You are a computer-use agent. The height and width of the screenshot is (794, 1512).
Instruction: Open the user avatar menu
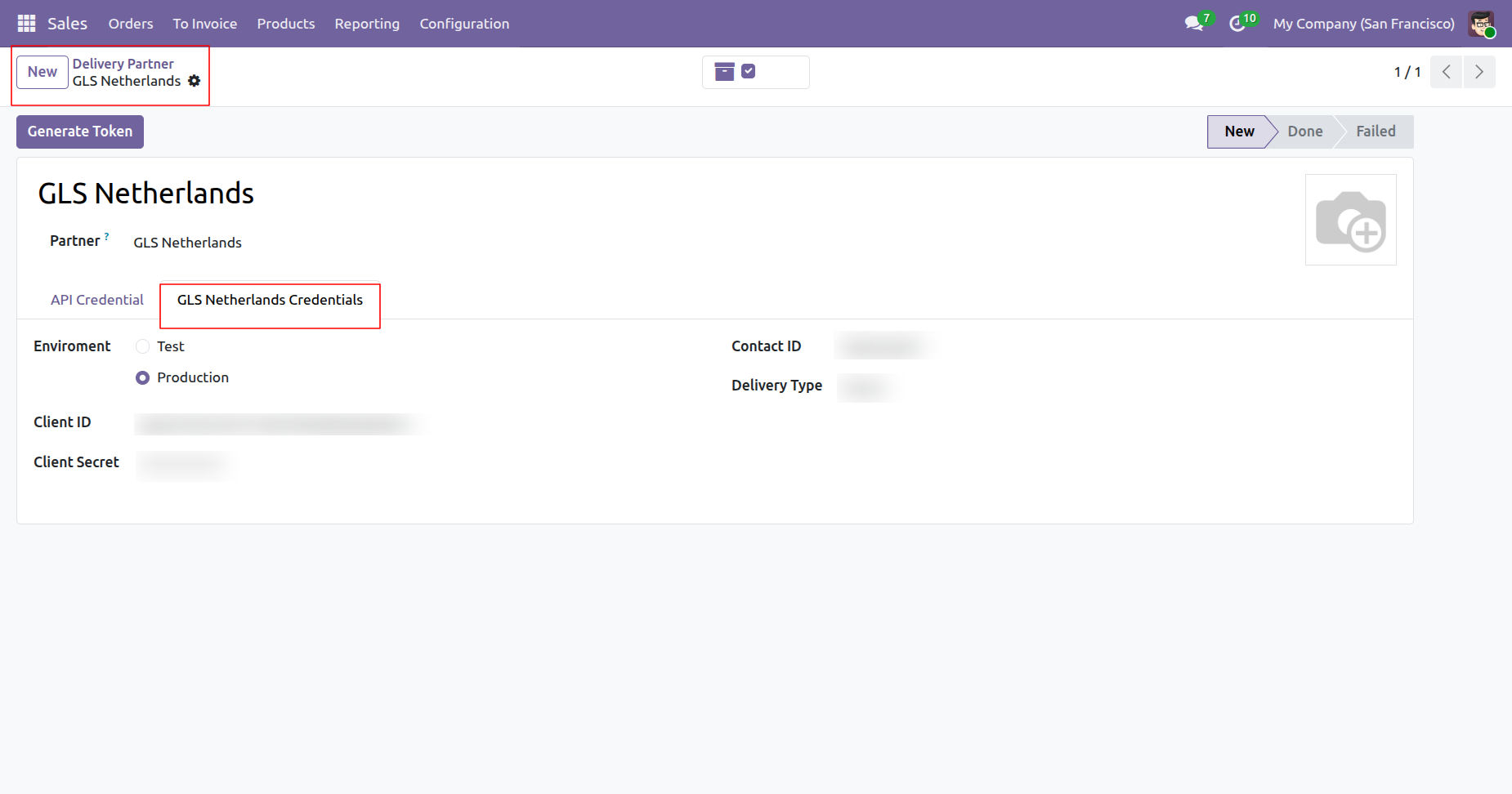1481,24
